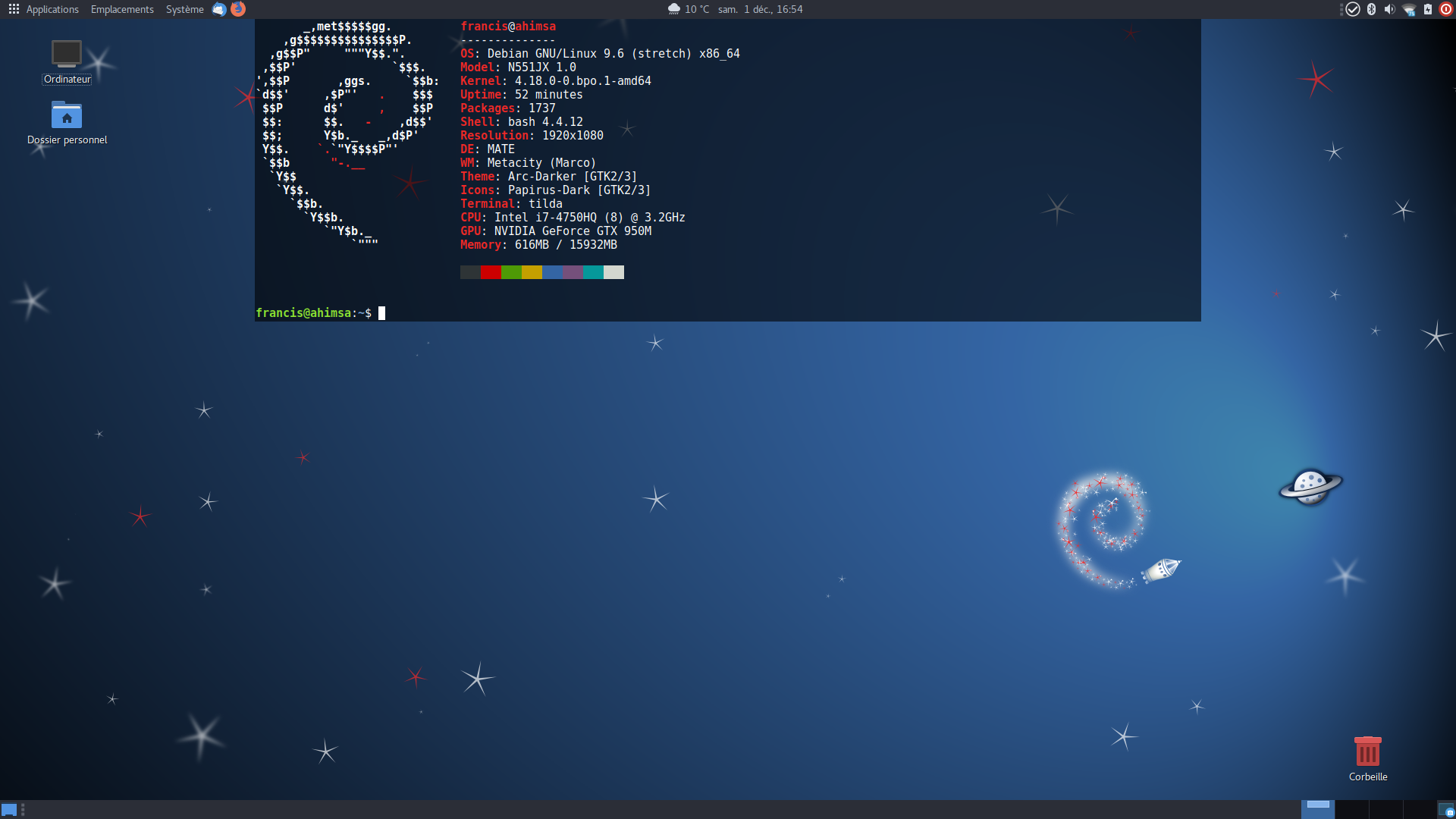Switch to the second workspace

(1352, 809)
